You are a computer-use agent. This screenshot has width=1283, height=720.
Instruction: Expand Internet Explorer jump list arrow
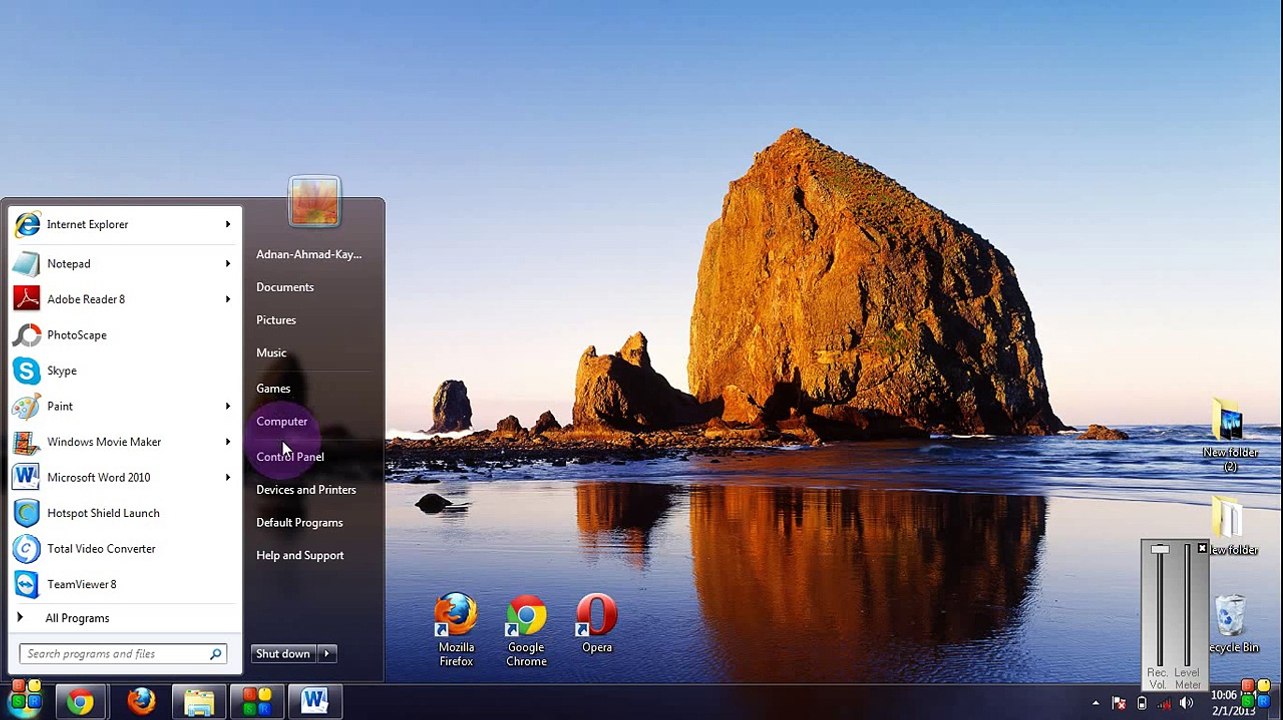point(228,224)
